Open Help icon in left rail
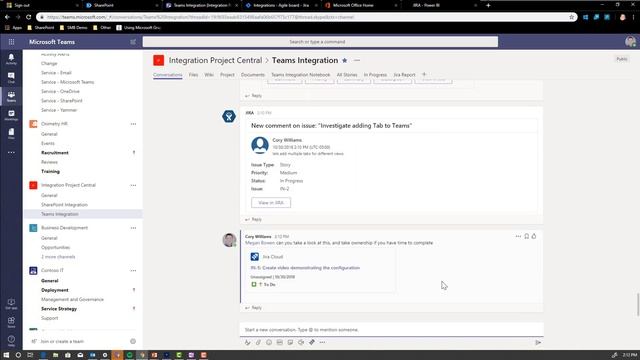640x360 pixels. point(11,340)
